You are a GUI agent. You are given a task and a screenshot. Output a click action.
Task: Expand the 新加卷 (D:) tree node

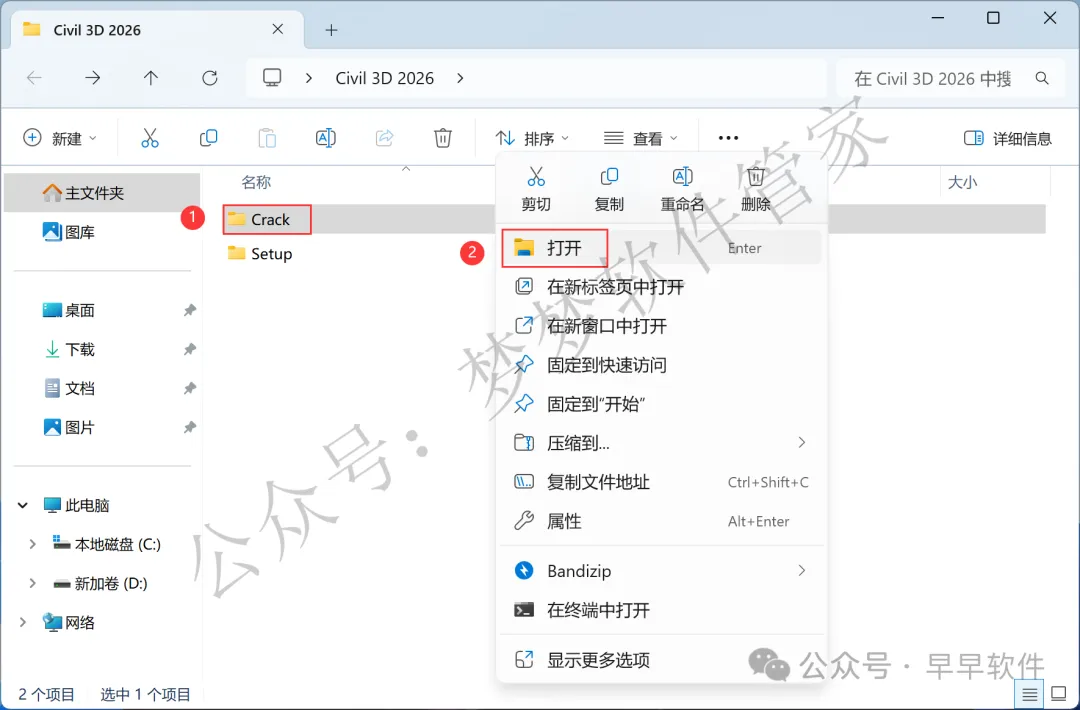click(32, 584)
